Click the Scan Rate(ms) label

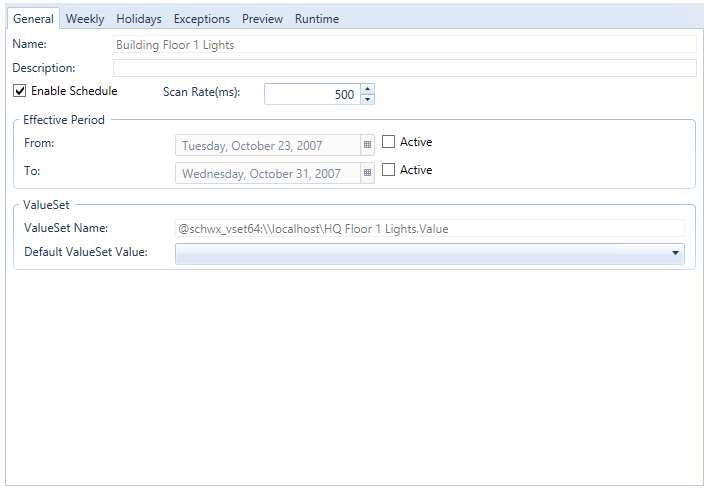201,92
